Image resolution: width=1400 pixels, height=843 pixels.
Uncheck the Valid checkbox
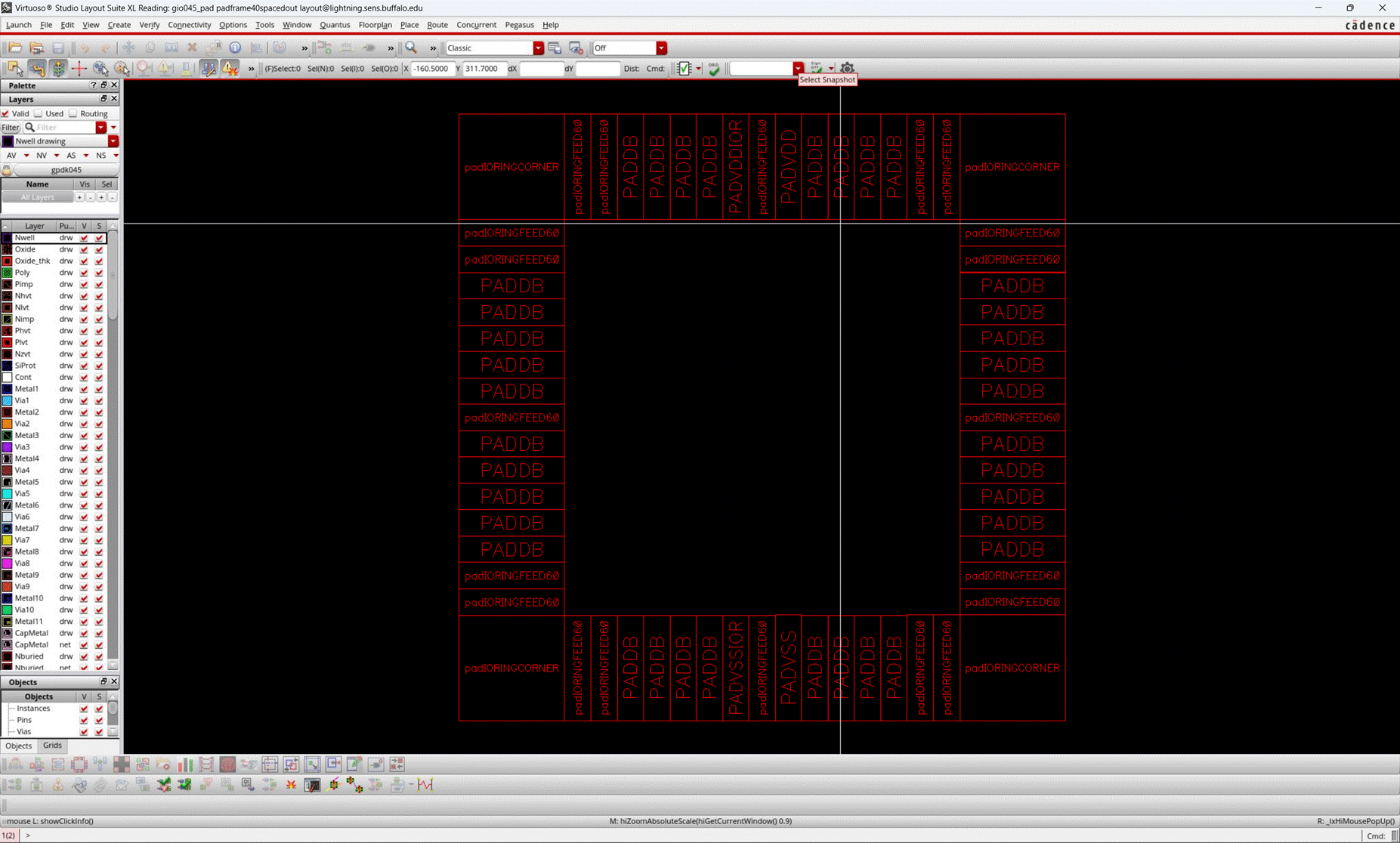tap(6, 113)
